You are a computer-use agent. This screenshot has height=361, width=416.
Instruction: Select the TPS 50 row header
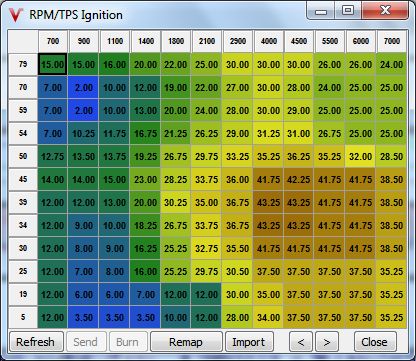point(23,156)
